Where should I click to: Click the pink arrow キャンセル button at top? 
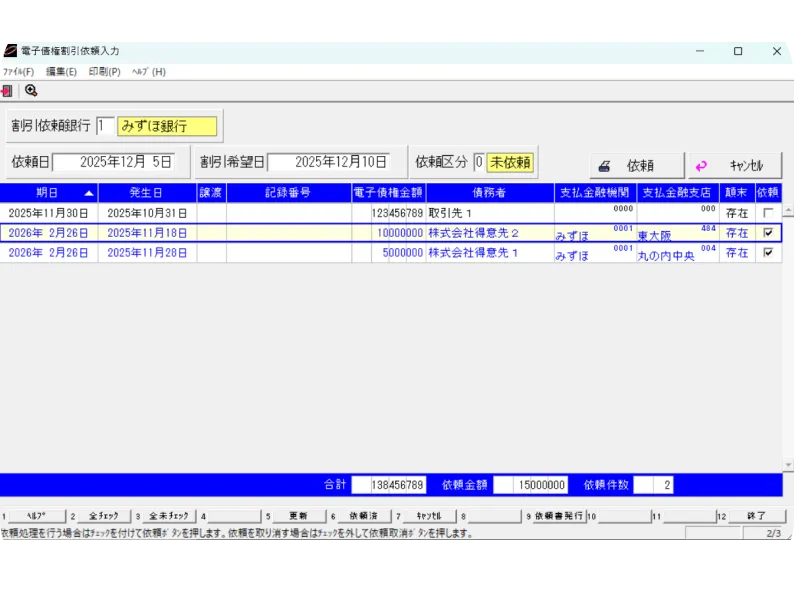734,166
